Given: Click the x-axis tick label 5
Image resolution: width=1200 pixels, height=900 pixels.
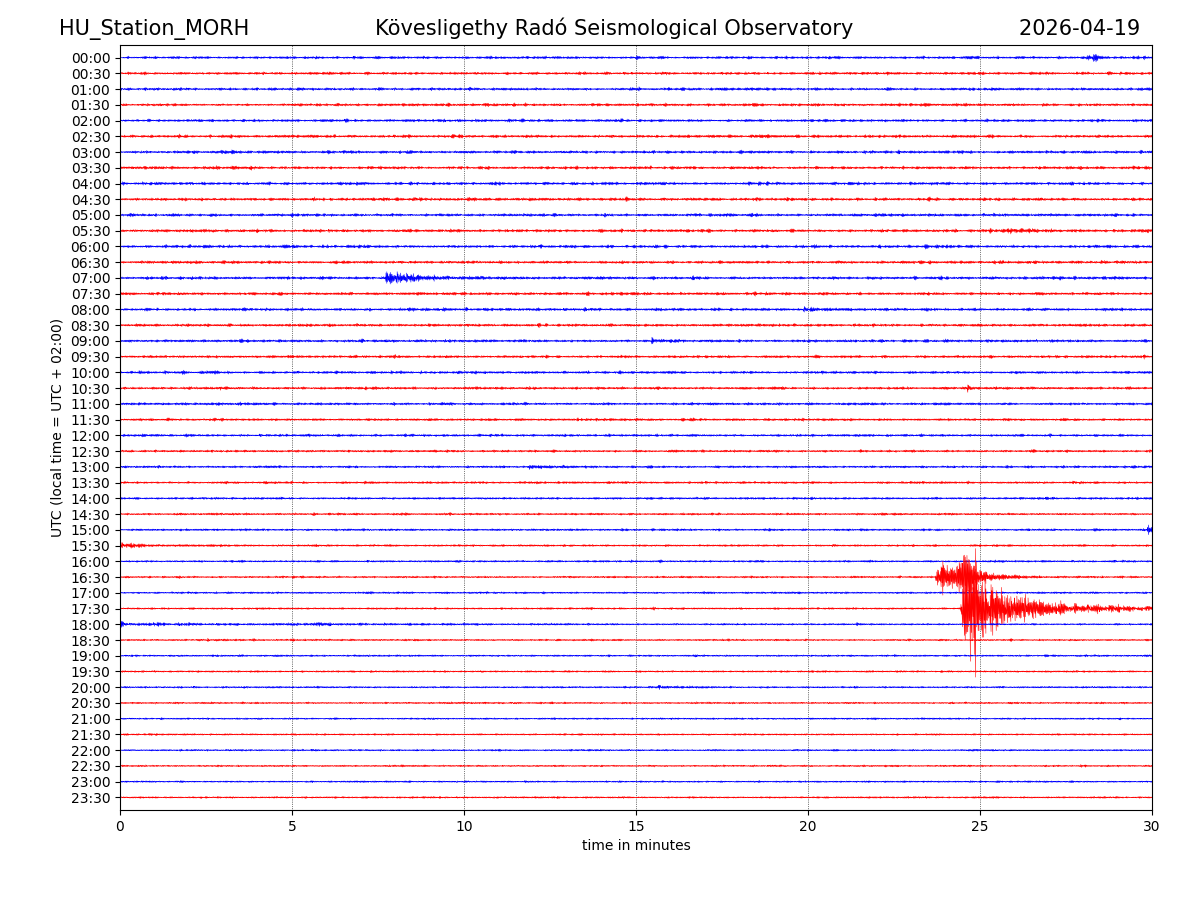Looking at the screenshot, I should coord(292,826).
